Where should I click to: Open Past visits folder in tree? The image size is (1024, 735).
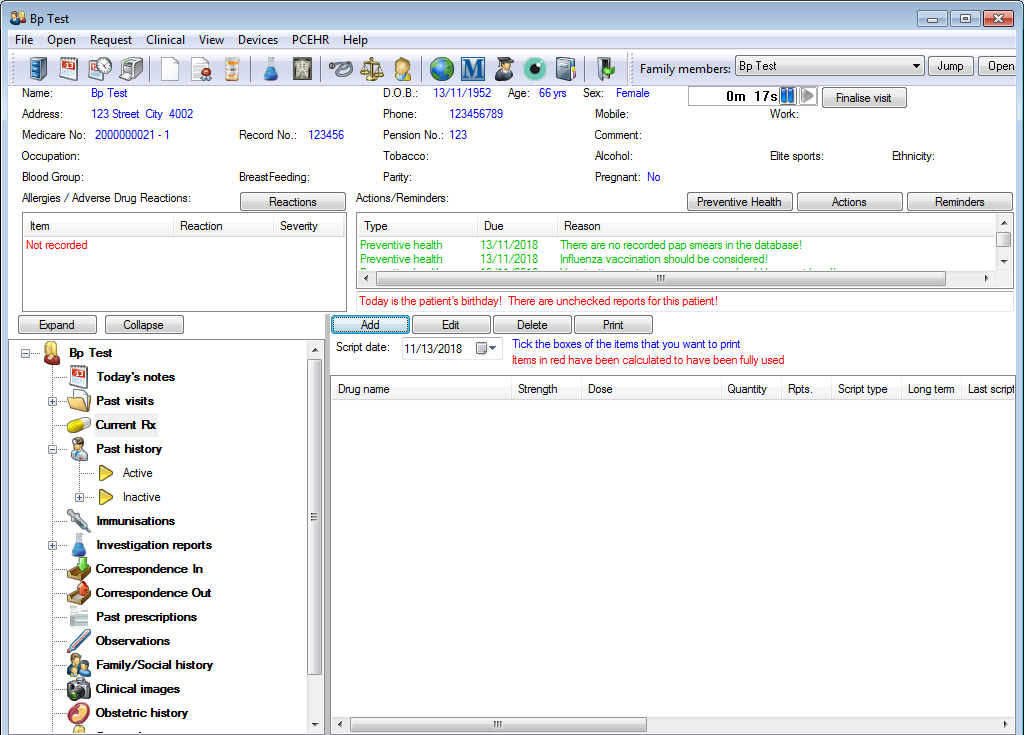pos(125,401)
